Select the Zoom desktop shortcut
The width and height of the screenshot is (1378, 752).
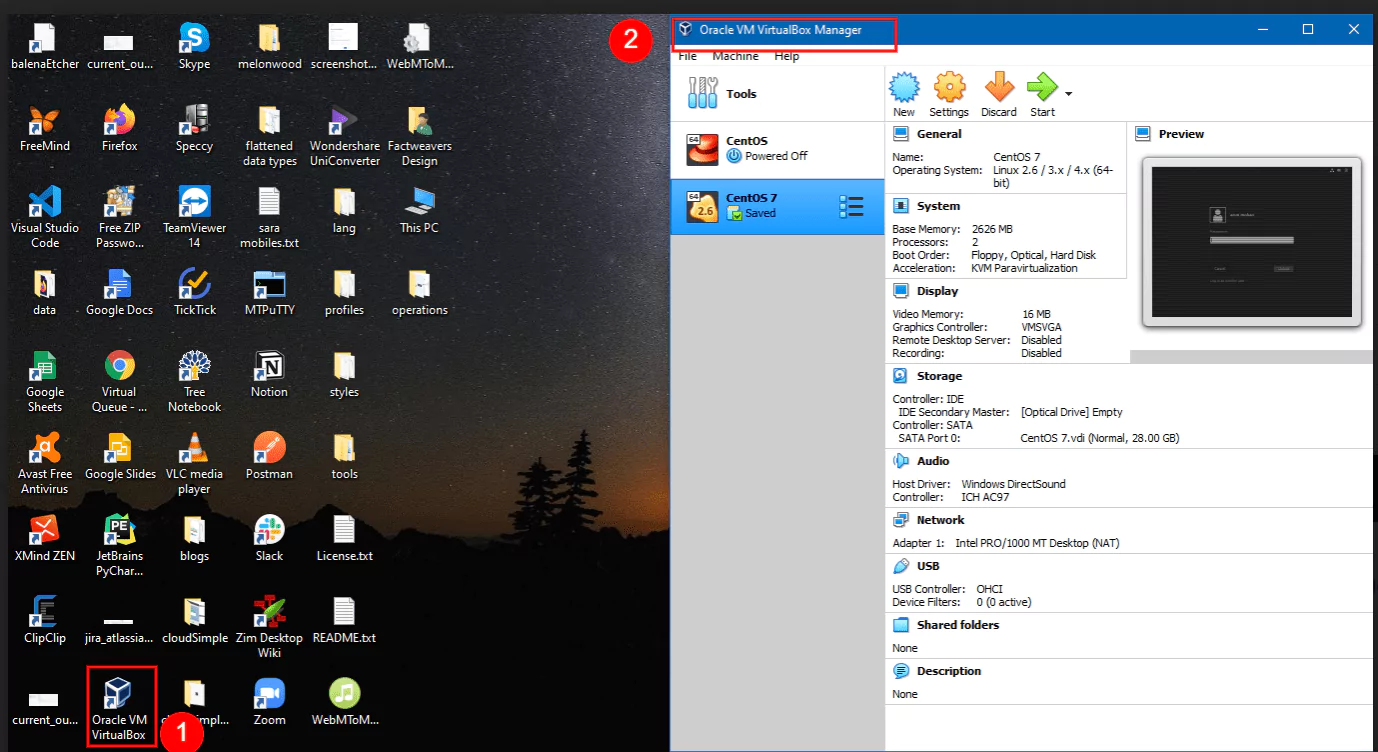[x=269, y=703]
